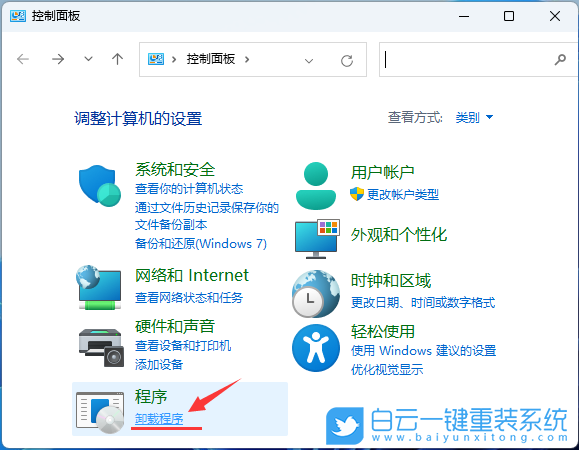Viewport: 579px width, 450px height.
Task: Click the forward navigation arrow
Action: pyautogui.click(x=58, y=59)
